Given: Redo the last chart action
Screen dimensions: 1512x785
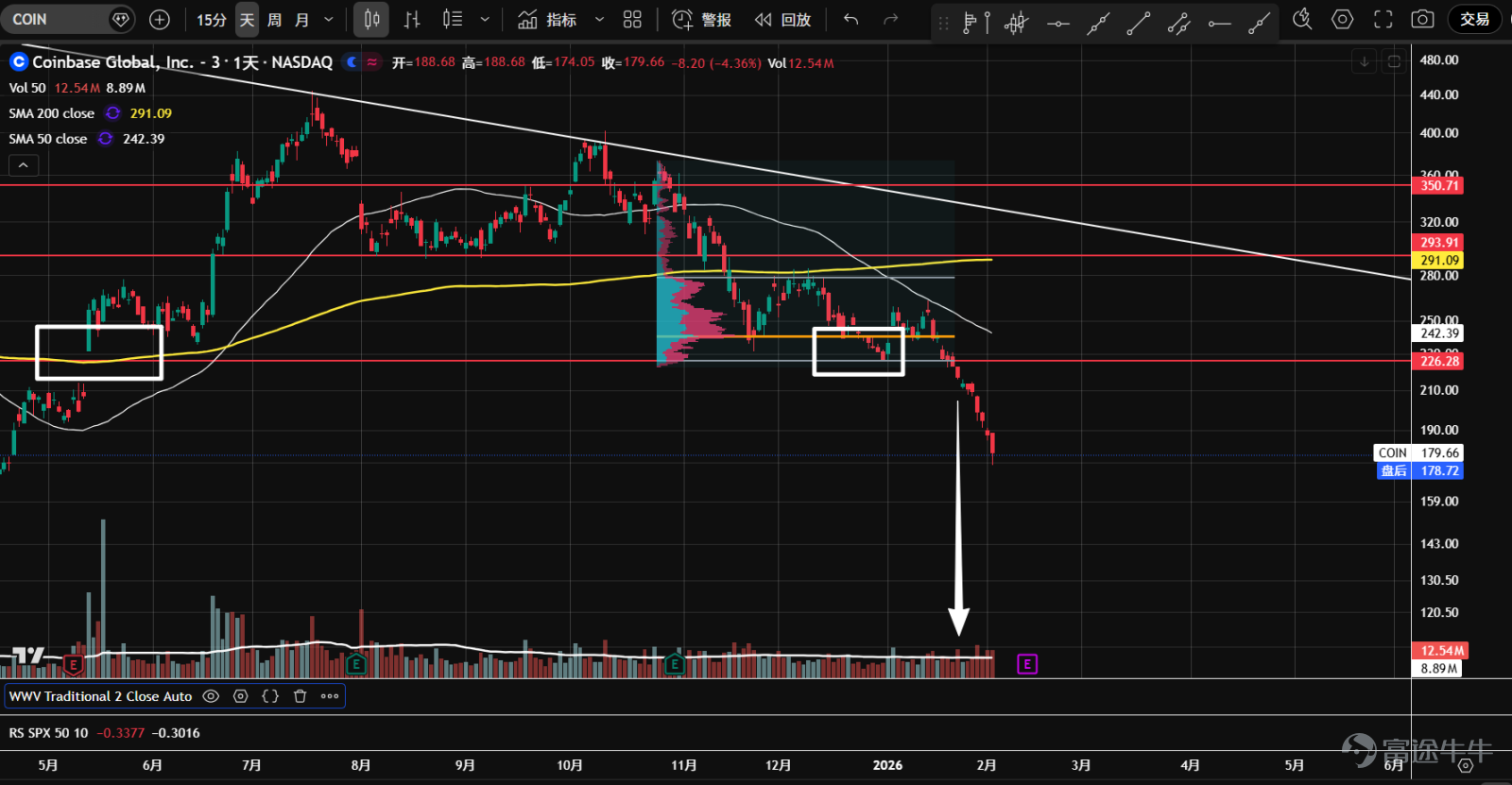Looking at the screenshot, I should click(x=890, y=19).
